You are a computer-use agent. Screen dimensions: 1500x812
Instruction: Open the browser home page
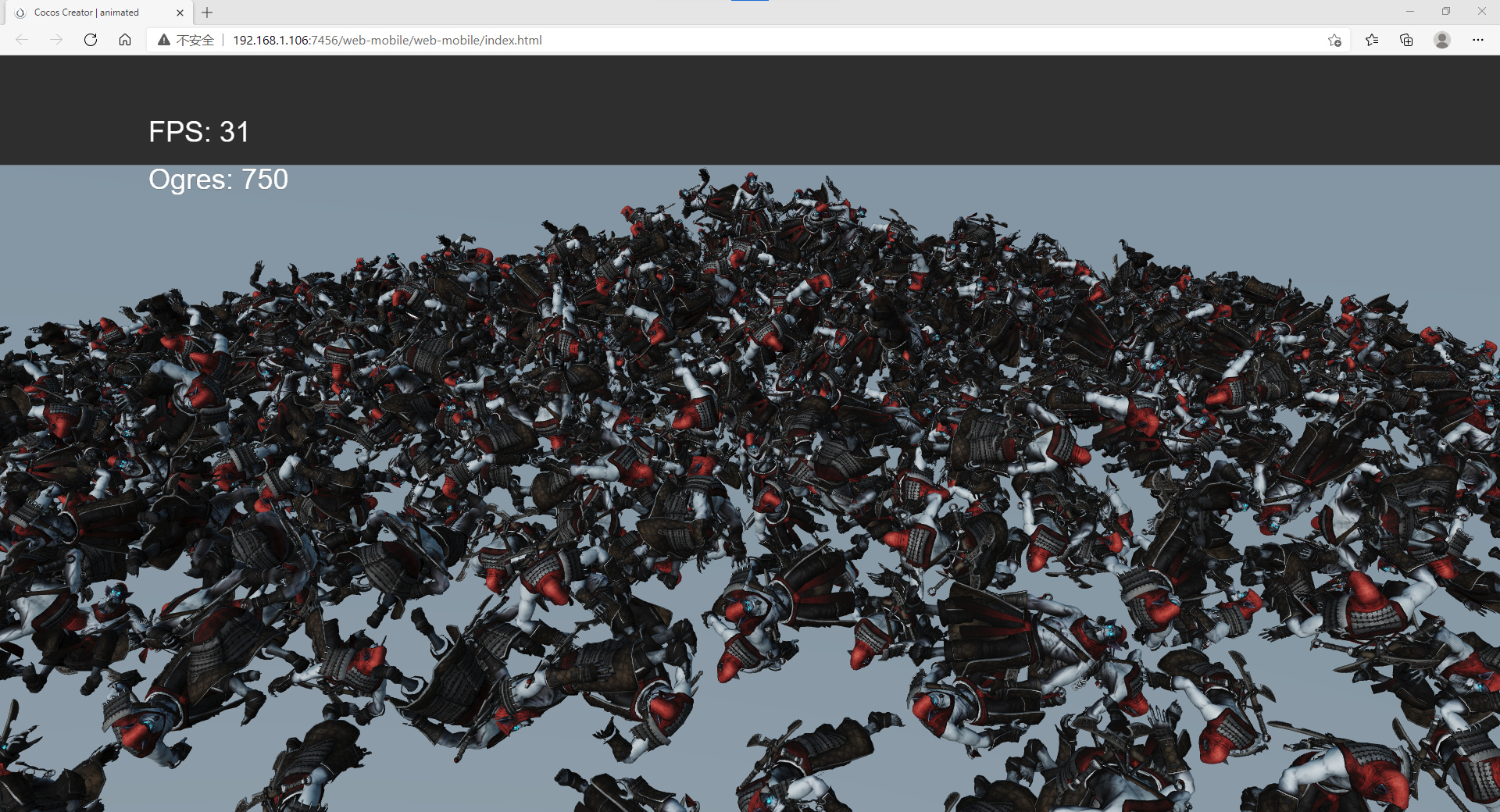tap(125, 40)
